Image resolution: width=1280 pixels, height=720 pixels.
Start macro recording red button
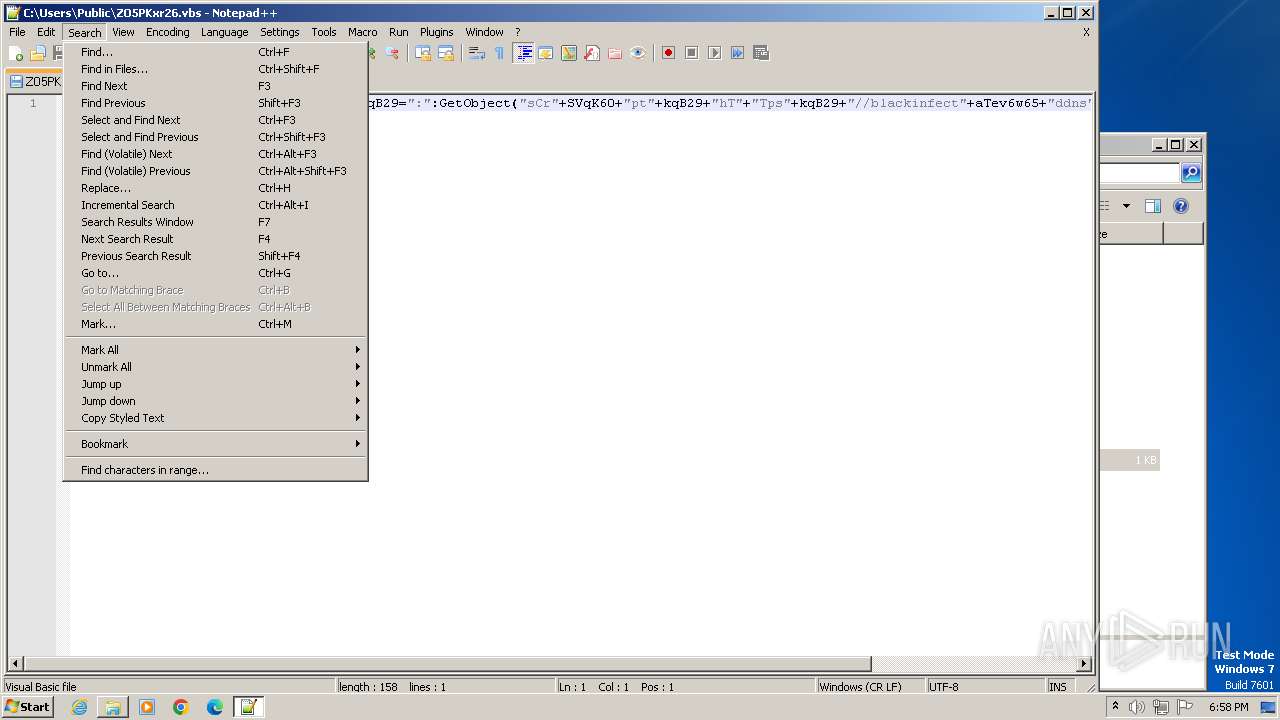[x=668, y=53]
